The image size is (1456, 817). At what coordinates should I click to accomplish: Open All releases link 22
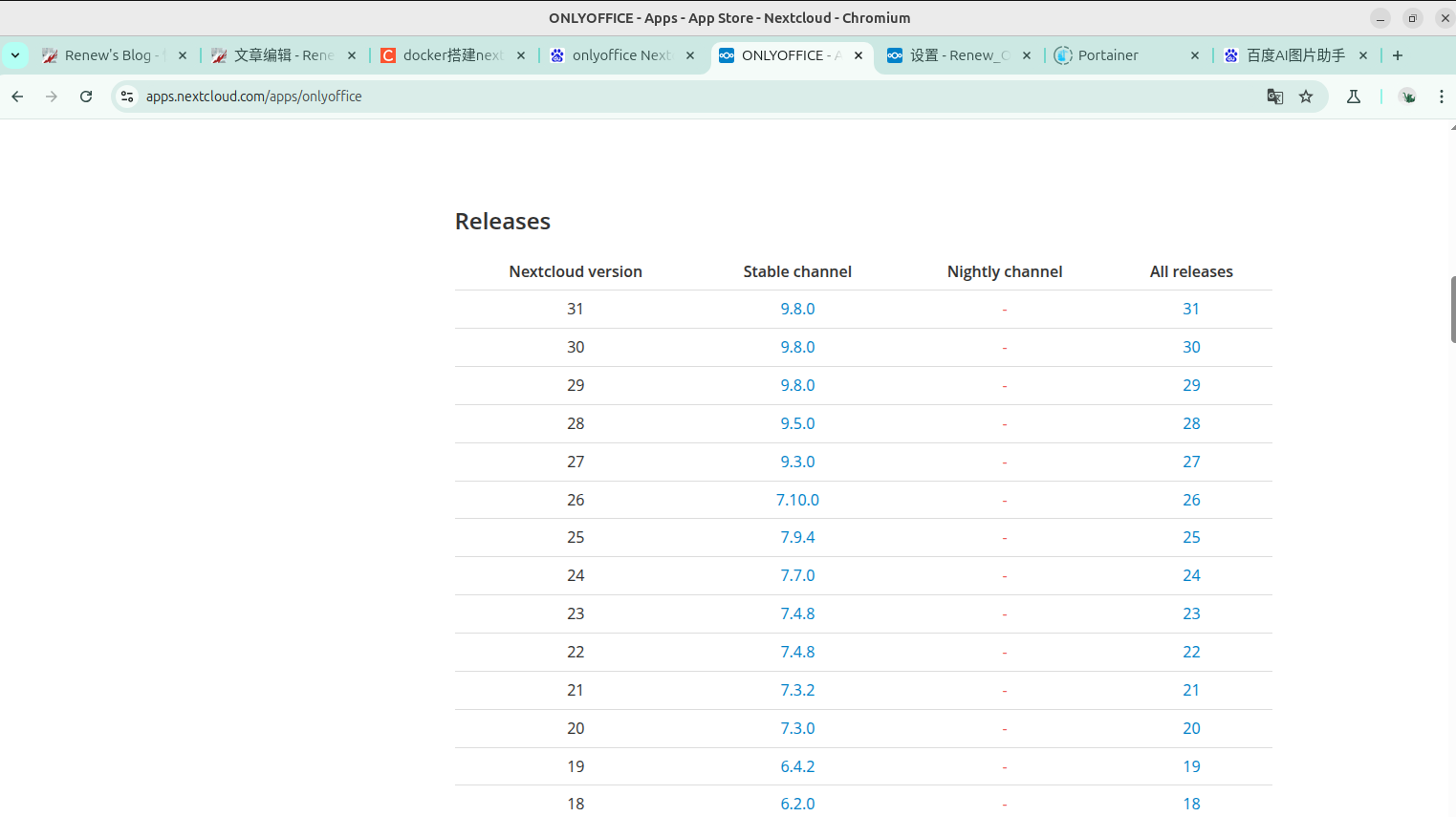pyautogui.click(x=1191, y=652)
